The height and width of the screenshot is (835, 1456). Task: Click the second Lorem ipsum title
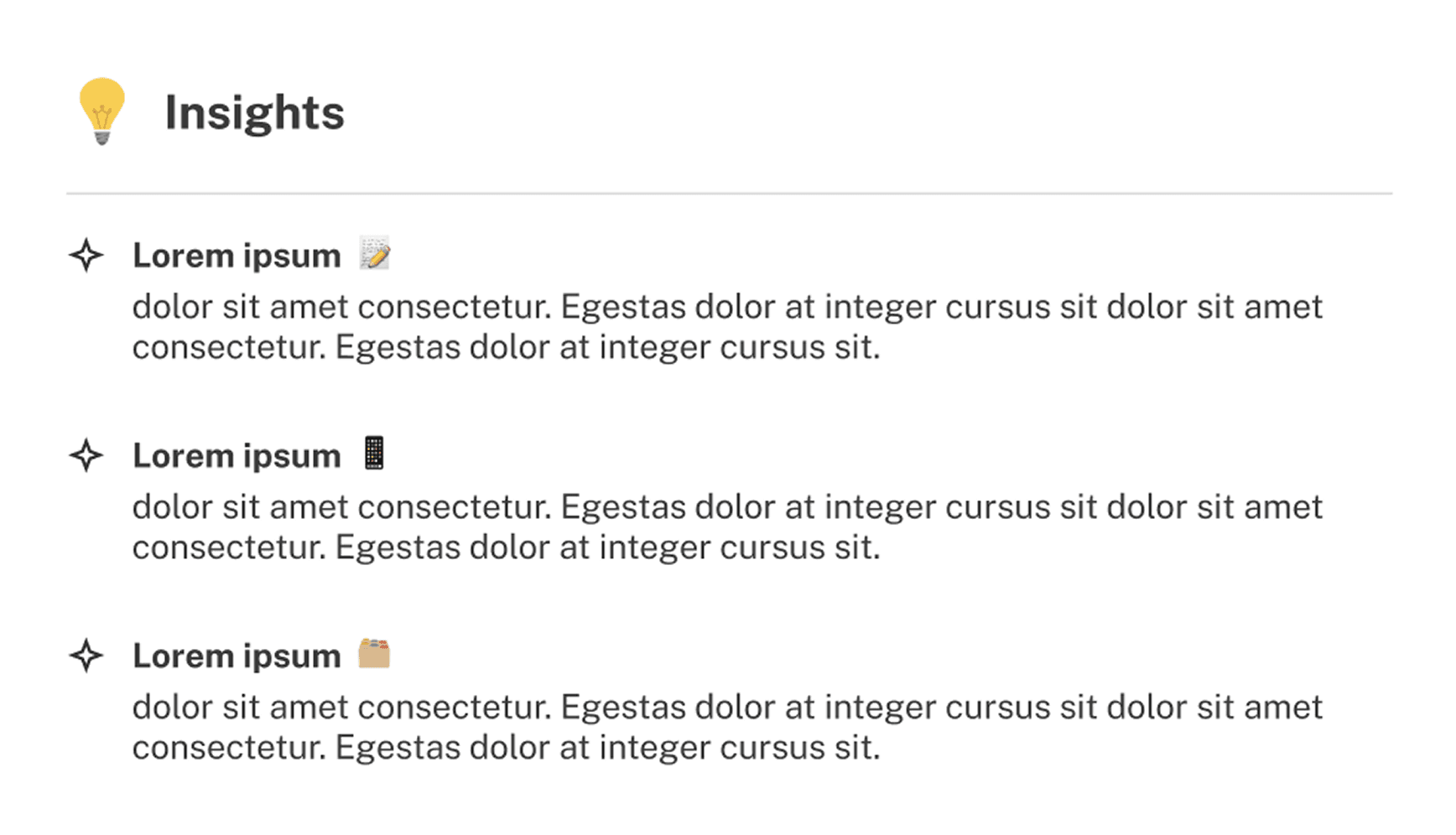(x=237, y=456)
